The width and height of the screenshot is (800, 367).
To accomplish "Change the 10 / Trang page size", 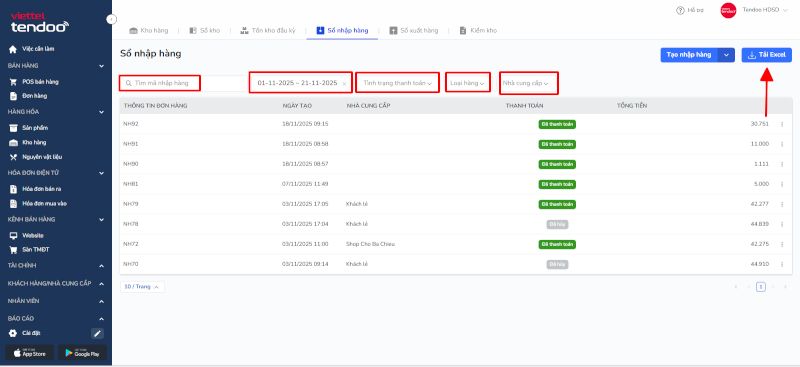I will pos(142,287).
